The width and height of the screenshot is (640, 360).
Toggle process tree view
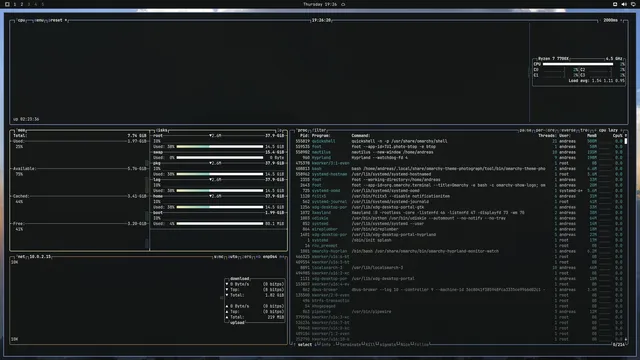click(x=584, y=130)
